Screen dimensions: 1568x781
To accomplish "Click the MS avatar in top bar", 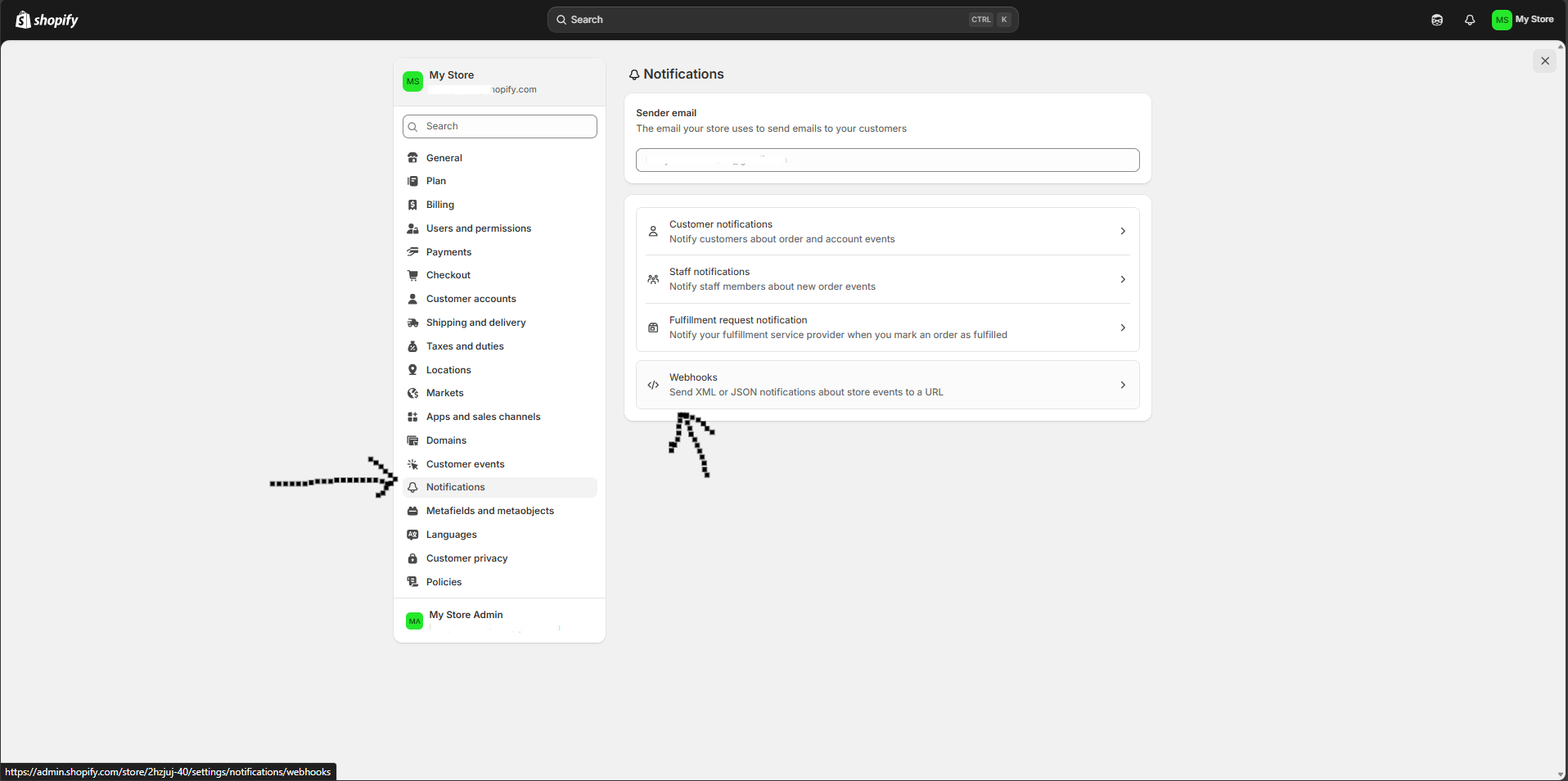I will 1502,20.
